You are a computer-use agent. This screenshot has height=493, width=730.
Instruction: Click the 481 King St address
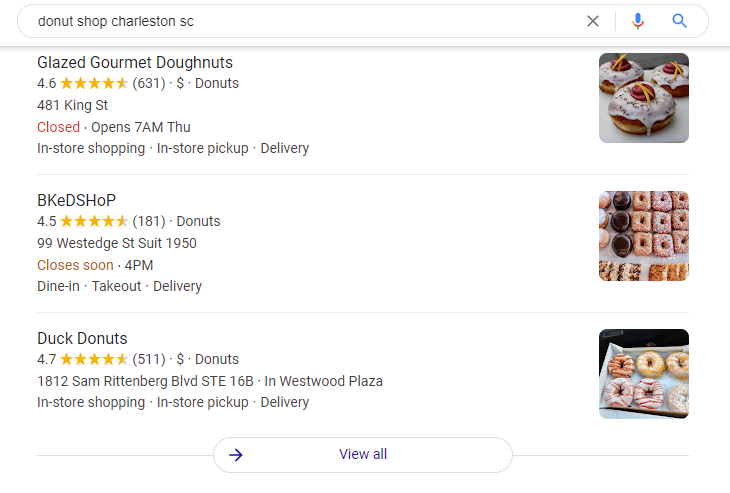pos(73,105)
